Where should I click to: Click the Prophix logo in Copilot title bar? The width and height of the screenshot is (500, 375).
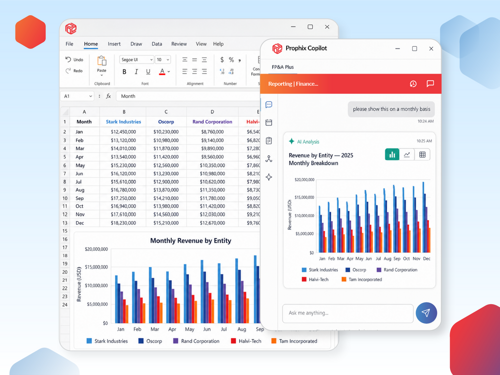point(277,48)
